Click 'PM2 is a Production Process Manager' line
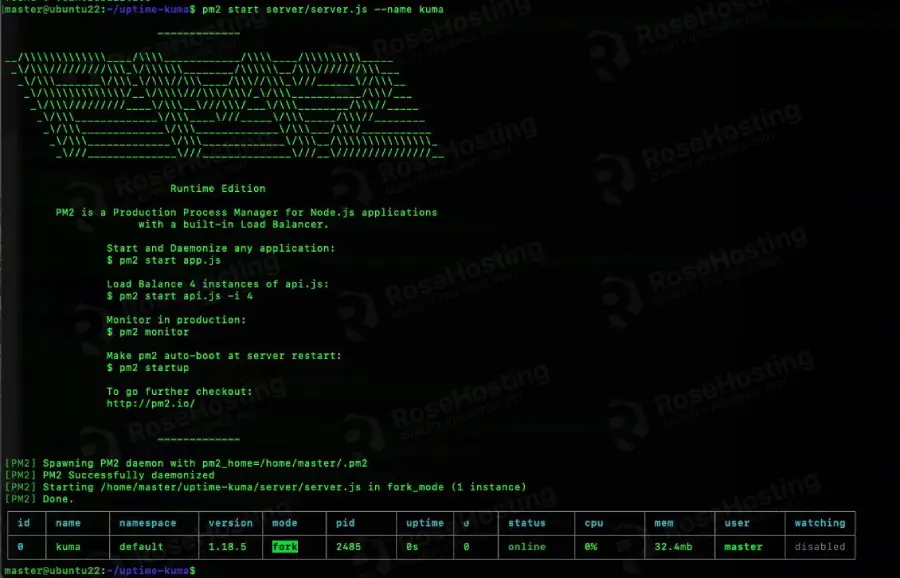The image size is (900, 578). click(246, 212)
